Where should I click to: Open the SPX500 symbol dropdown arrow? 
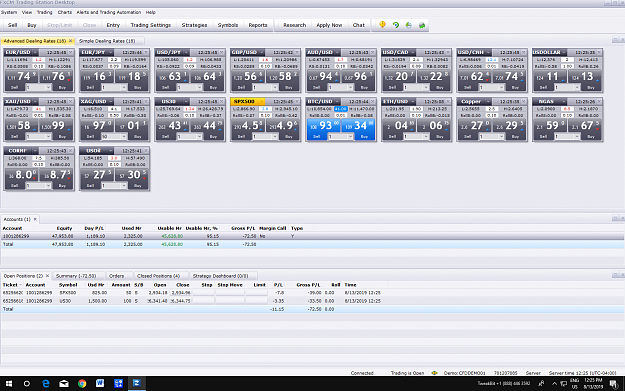coord(261,102)
